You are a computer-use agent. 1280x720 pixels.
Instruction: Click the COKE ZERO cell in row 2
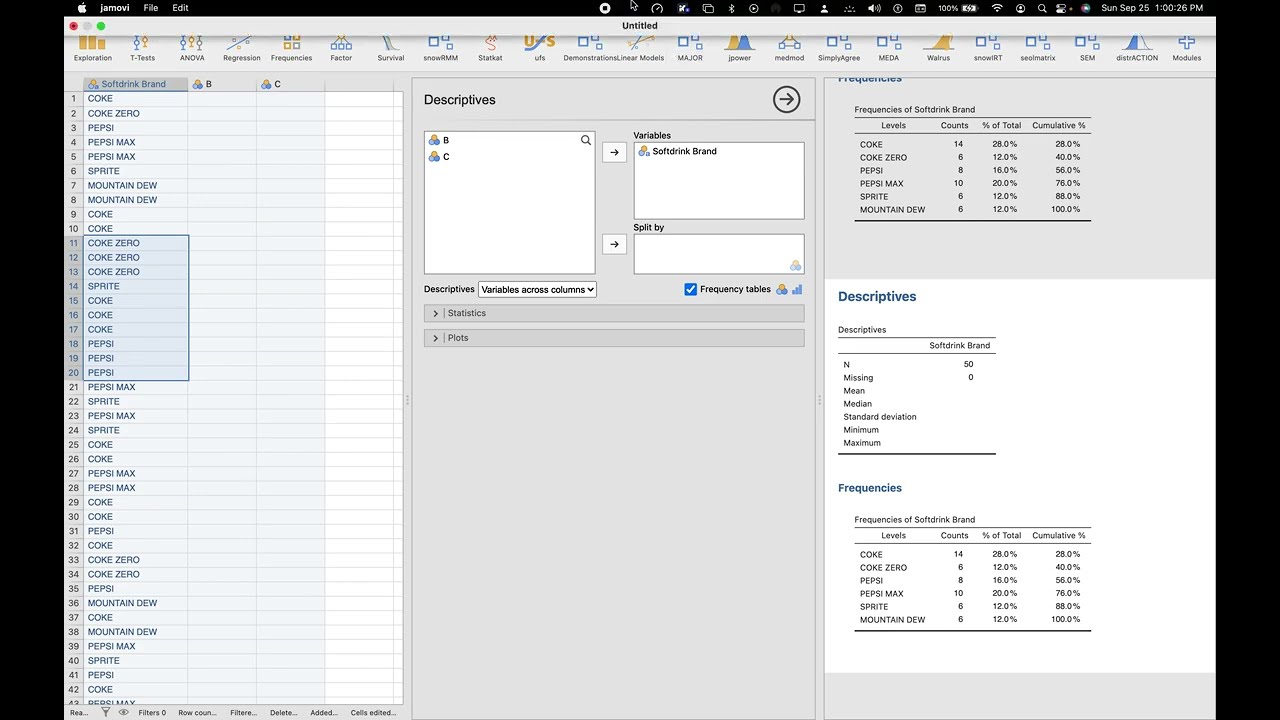[135, 113]
